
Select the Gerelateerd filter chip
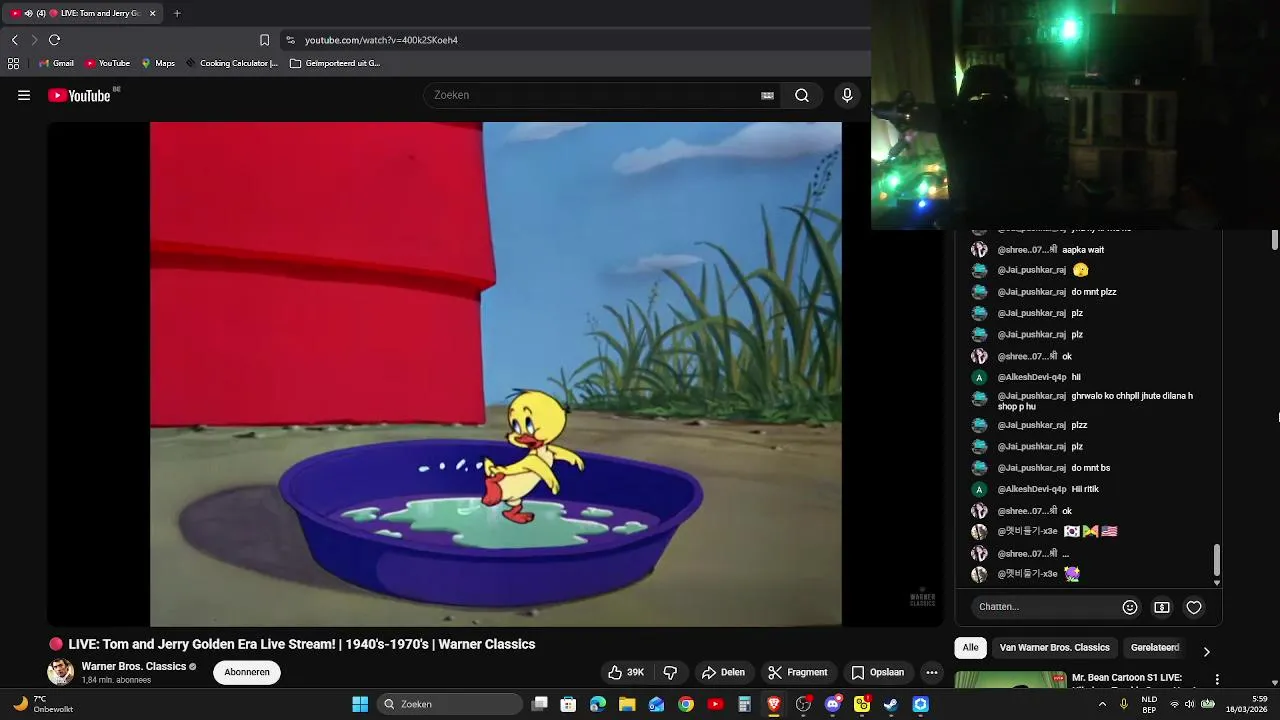click(x=1155, y=648)
